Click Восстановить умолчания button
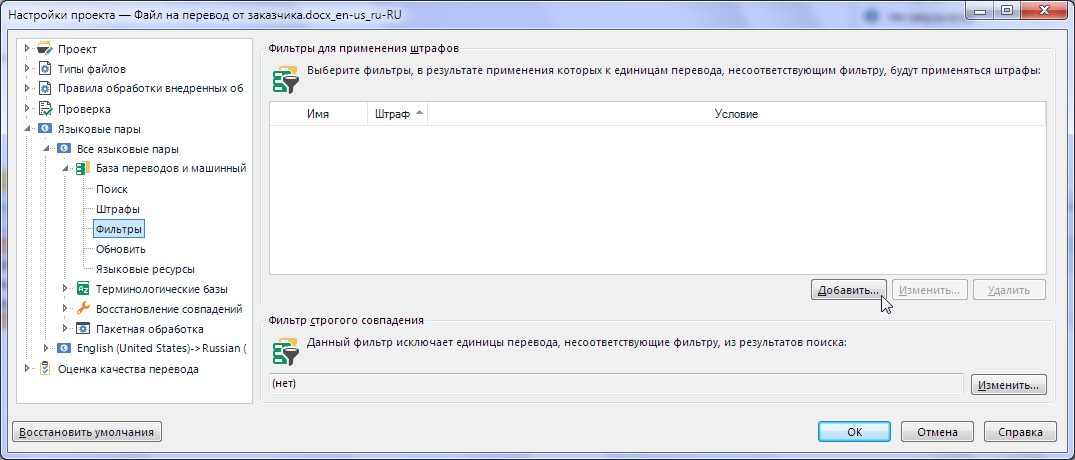Viewport: 1075px width, 460px height. (x=87, y=432)
